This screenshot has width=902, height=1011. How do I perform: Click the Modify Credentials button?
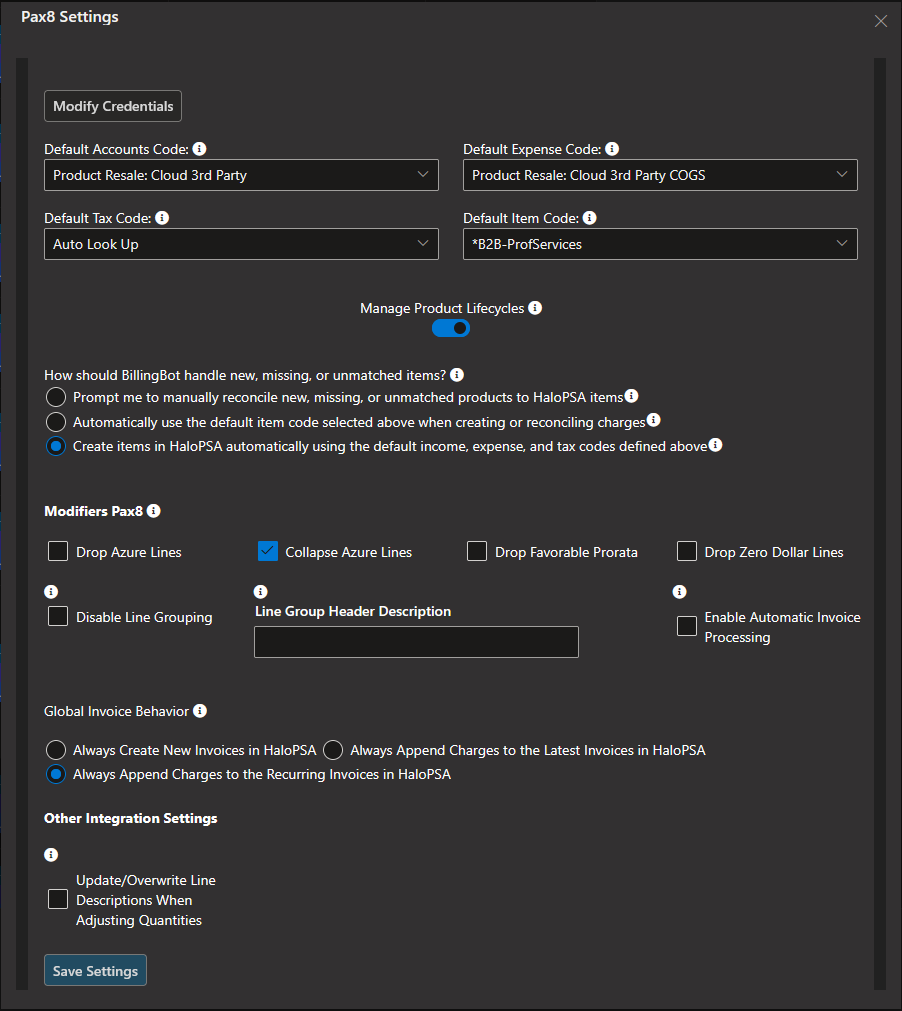pyautogui.click(x=113, y=106)
